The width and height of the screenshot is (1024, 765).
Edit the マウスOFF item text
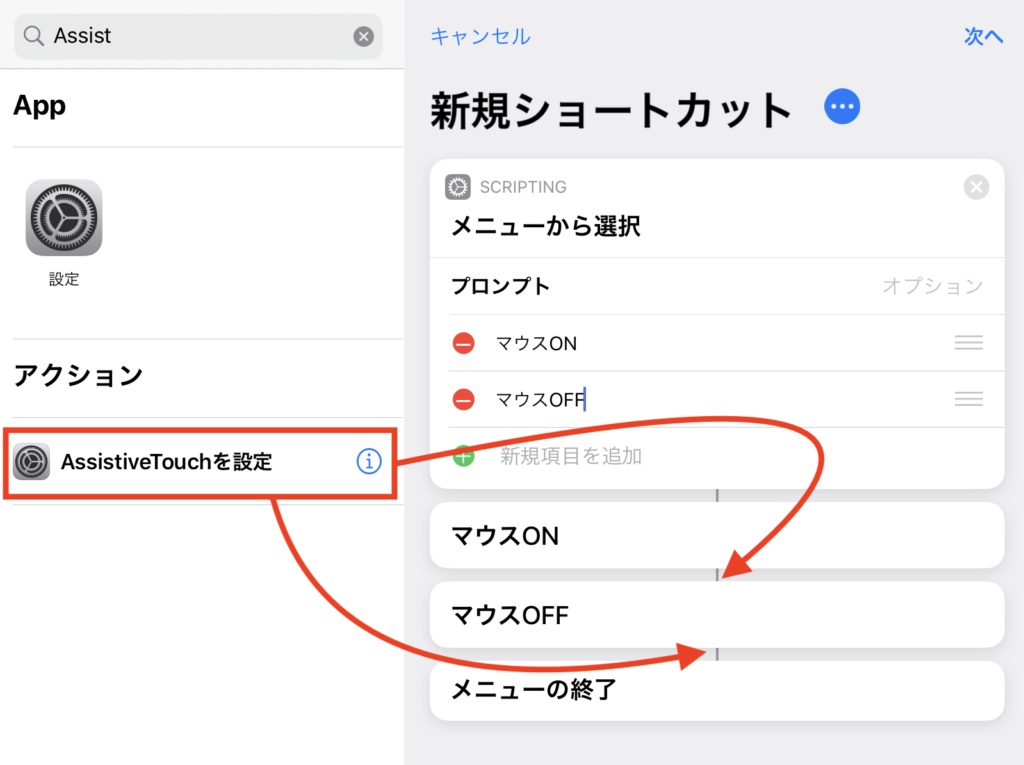[541, 400]
